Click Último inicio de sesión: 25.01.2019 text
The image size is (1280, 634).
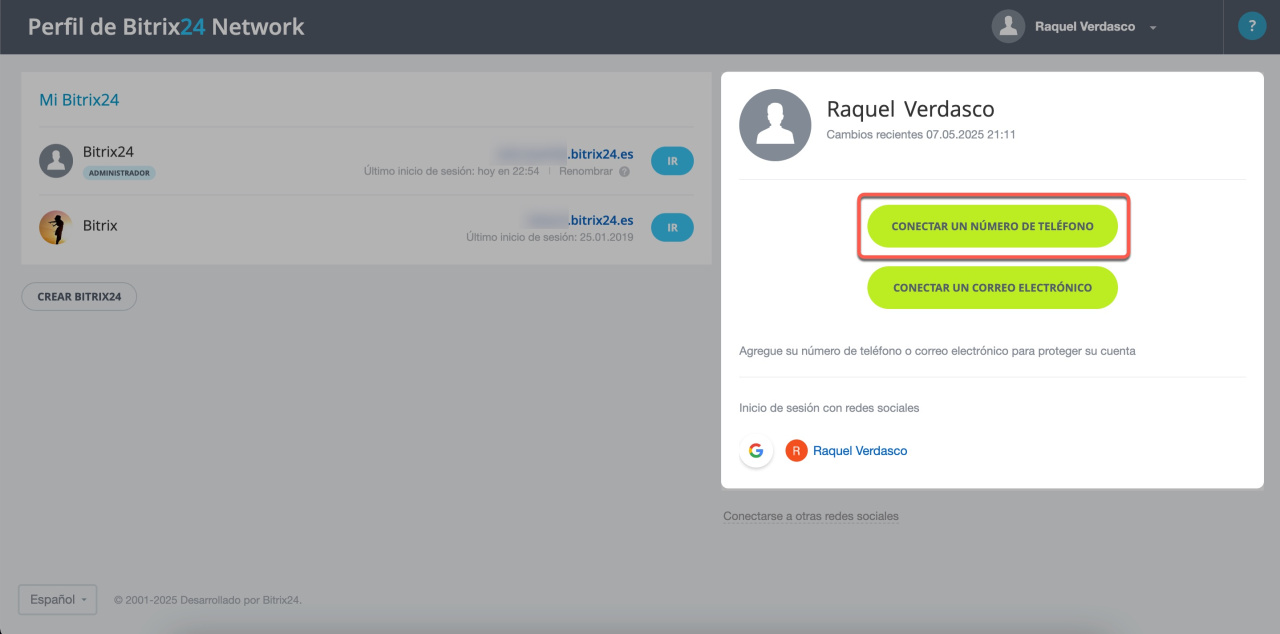pyautogui.click(x=549, y=238)
